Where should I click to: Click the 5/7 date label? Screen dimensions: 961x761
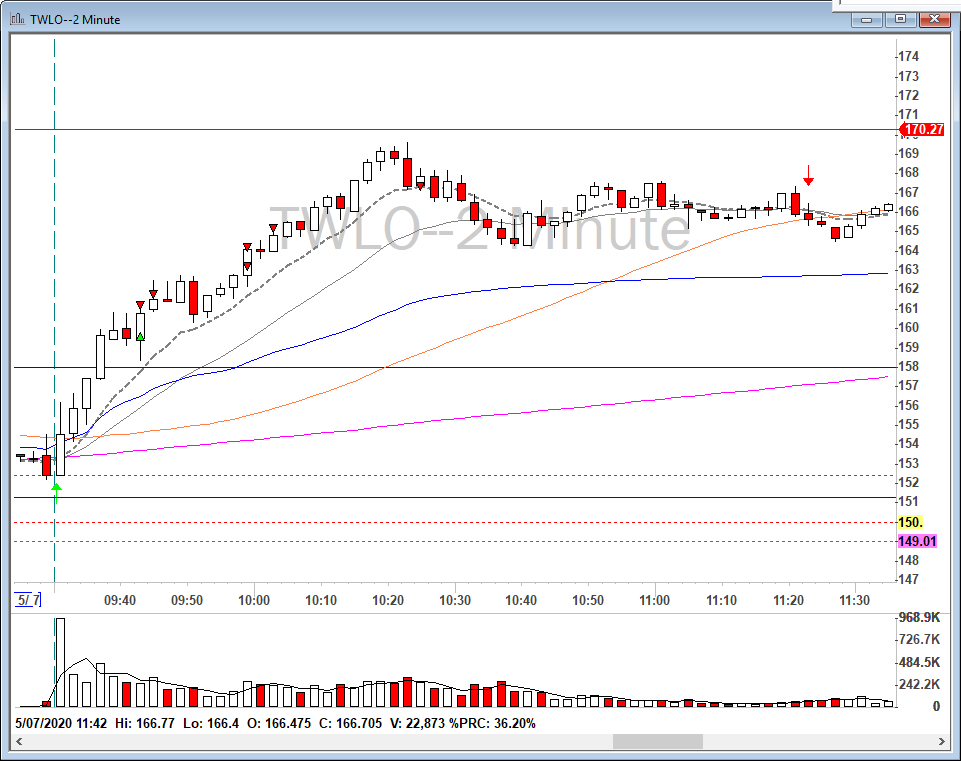click(28, 600)
